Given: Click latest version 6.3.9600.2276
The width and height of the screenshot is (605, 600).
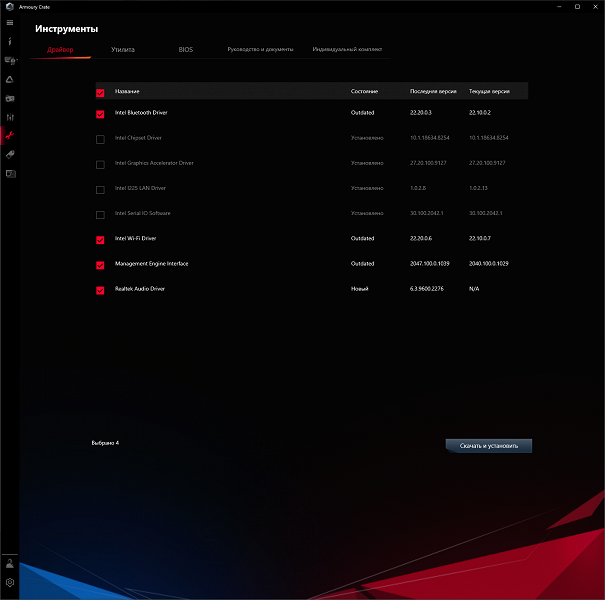Looking at the screenshot, I should pos(427,289).
